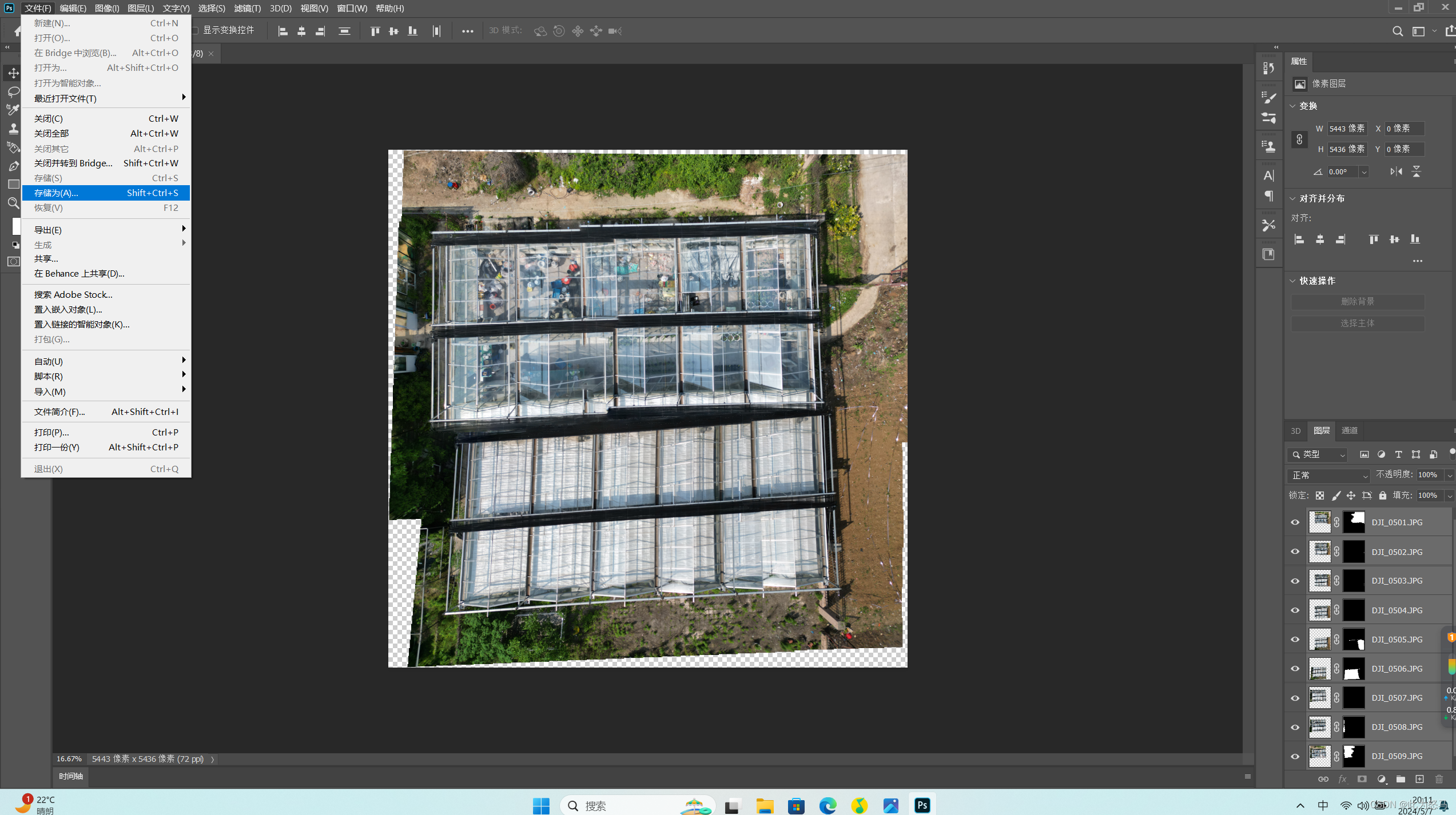Select the Move tool in toolbar
The image size is (1456, 815).
pos(13,73)
